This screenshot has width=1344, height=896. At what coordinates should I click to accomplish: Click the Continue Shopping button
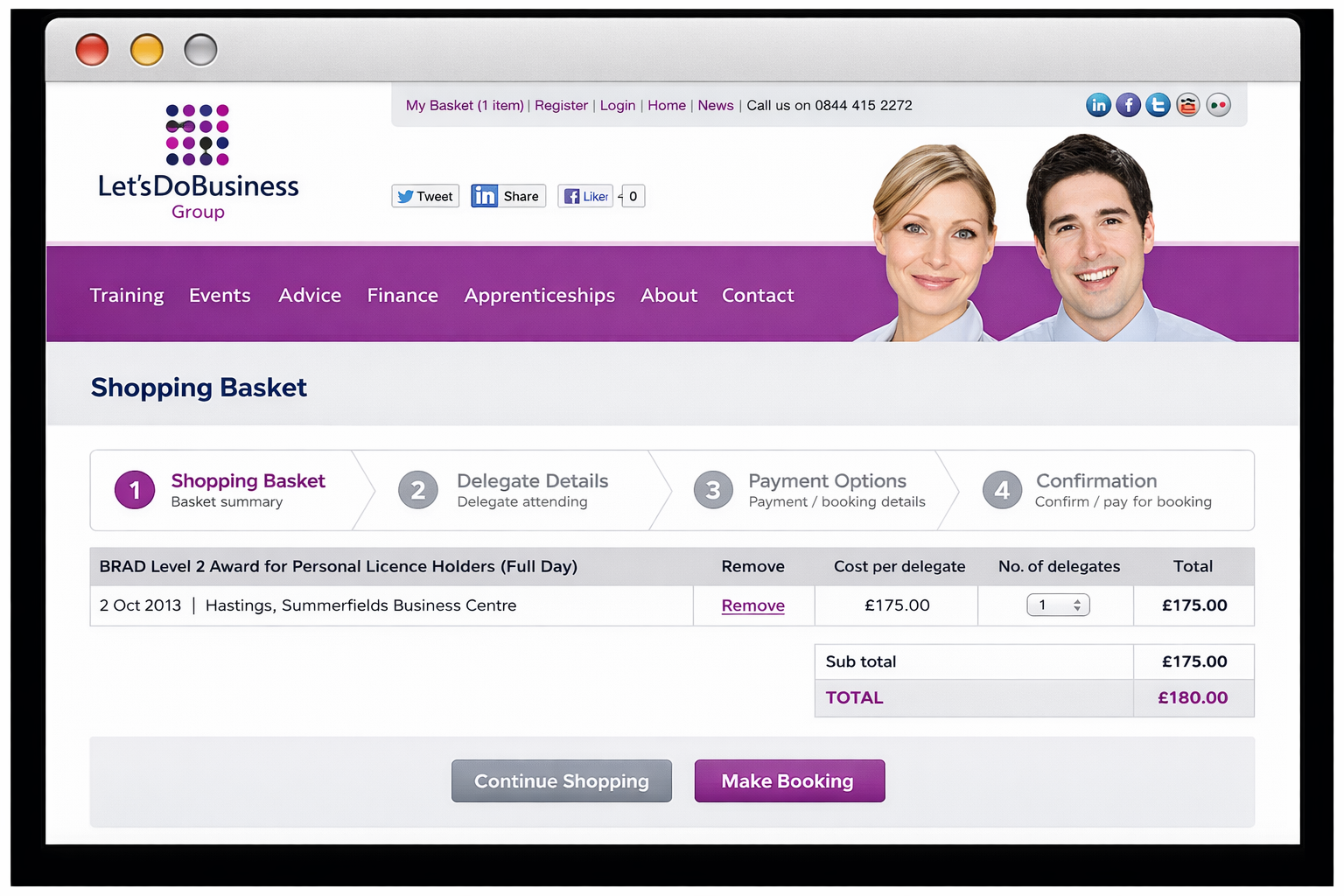[x=561, y=780]
